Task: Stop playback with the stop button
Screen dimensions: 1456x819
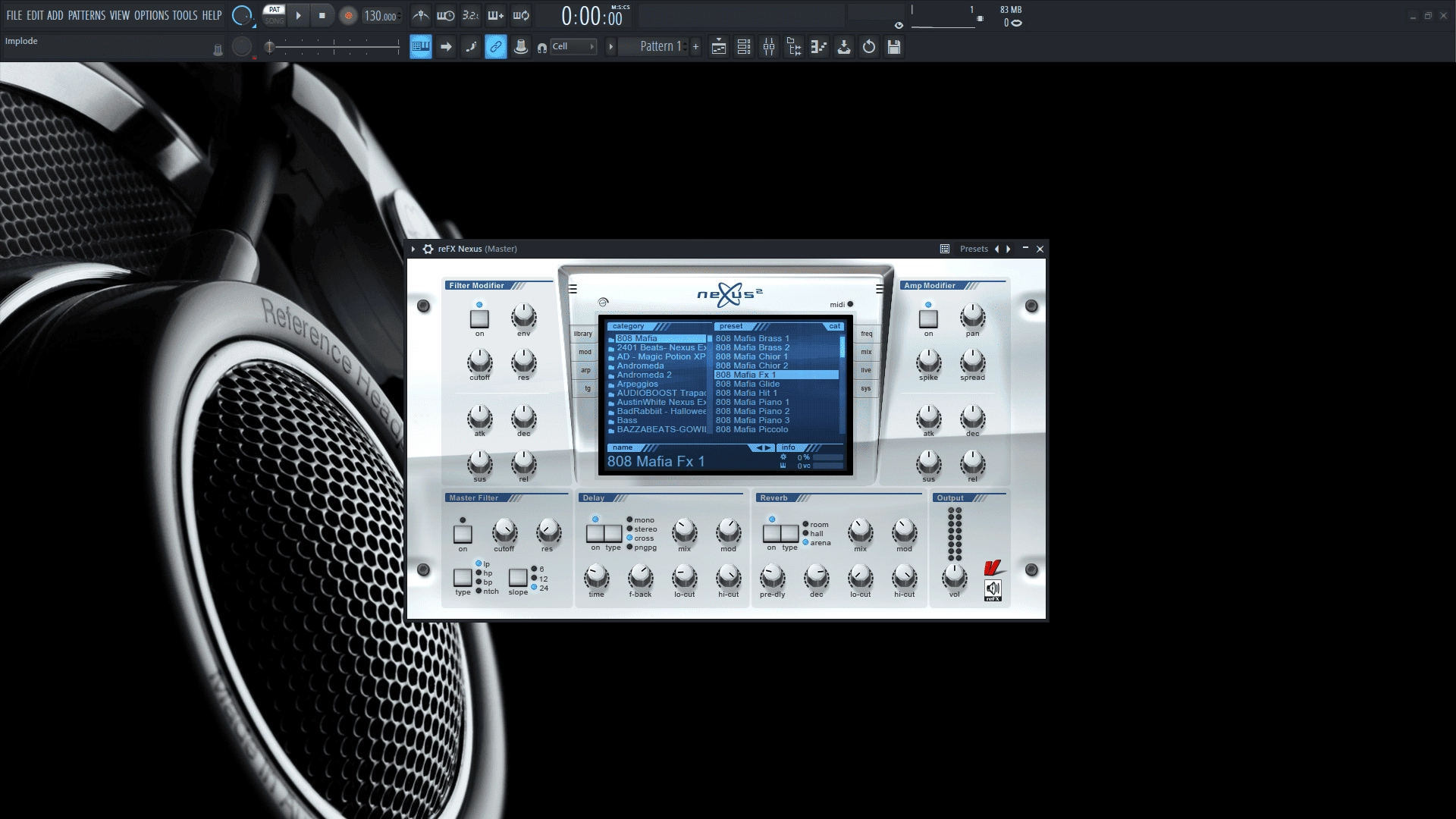Action: coord(322,15)
